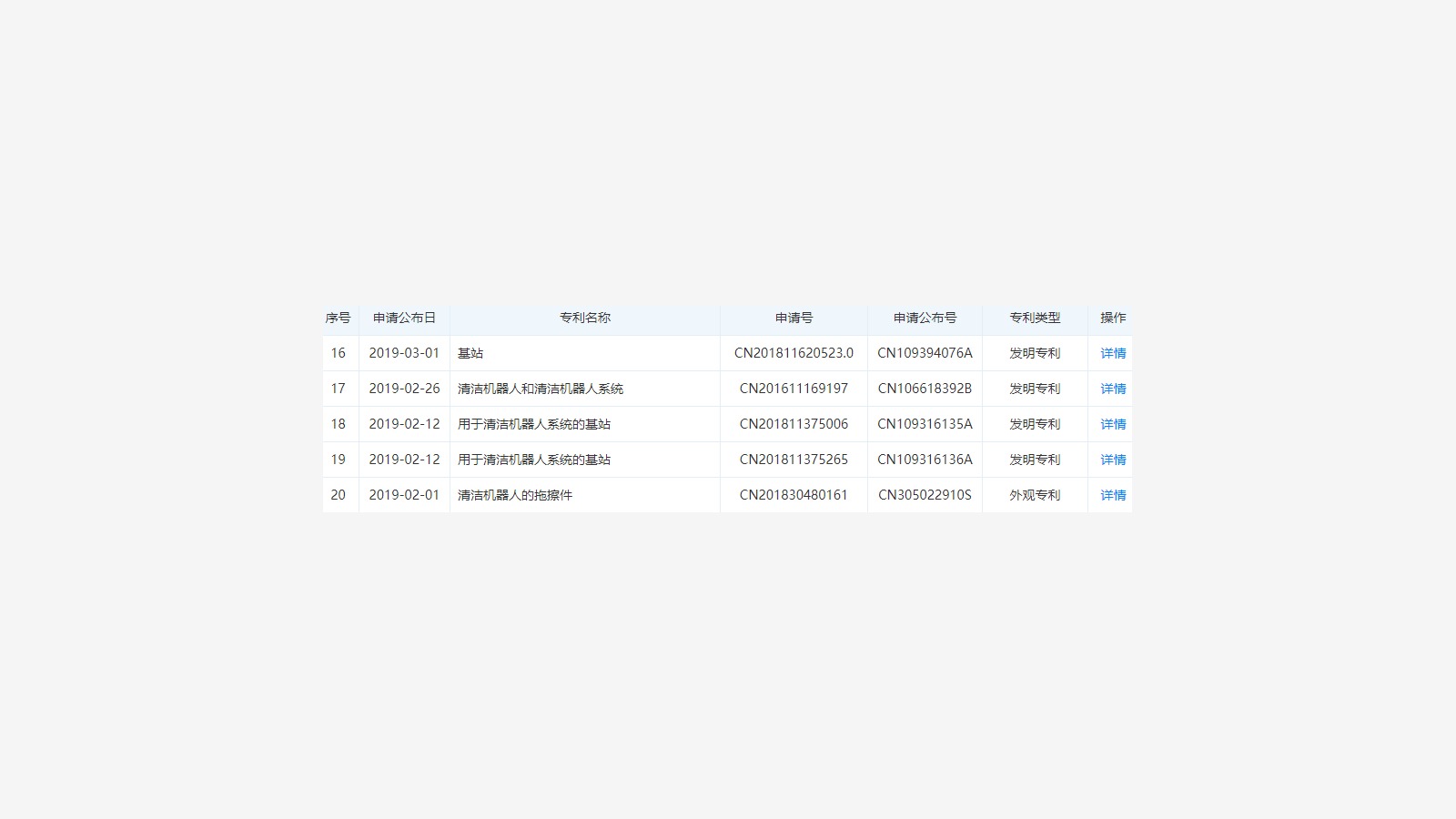The image size is (1456, 819).
Task: Click date 2019-02-12 in row 19
Action: 404,460
